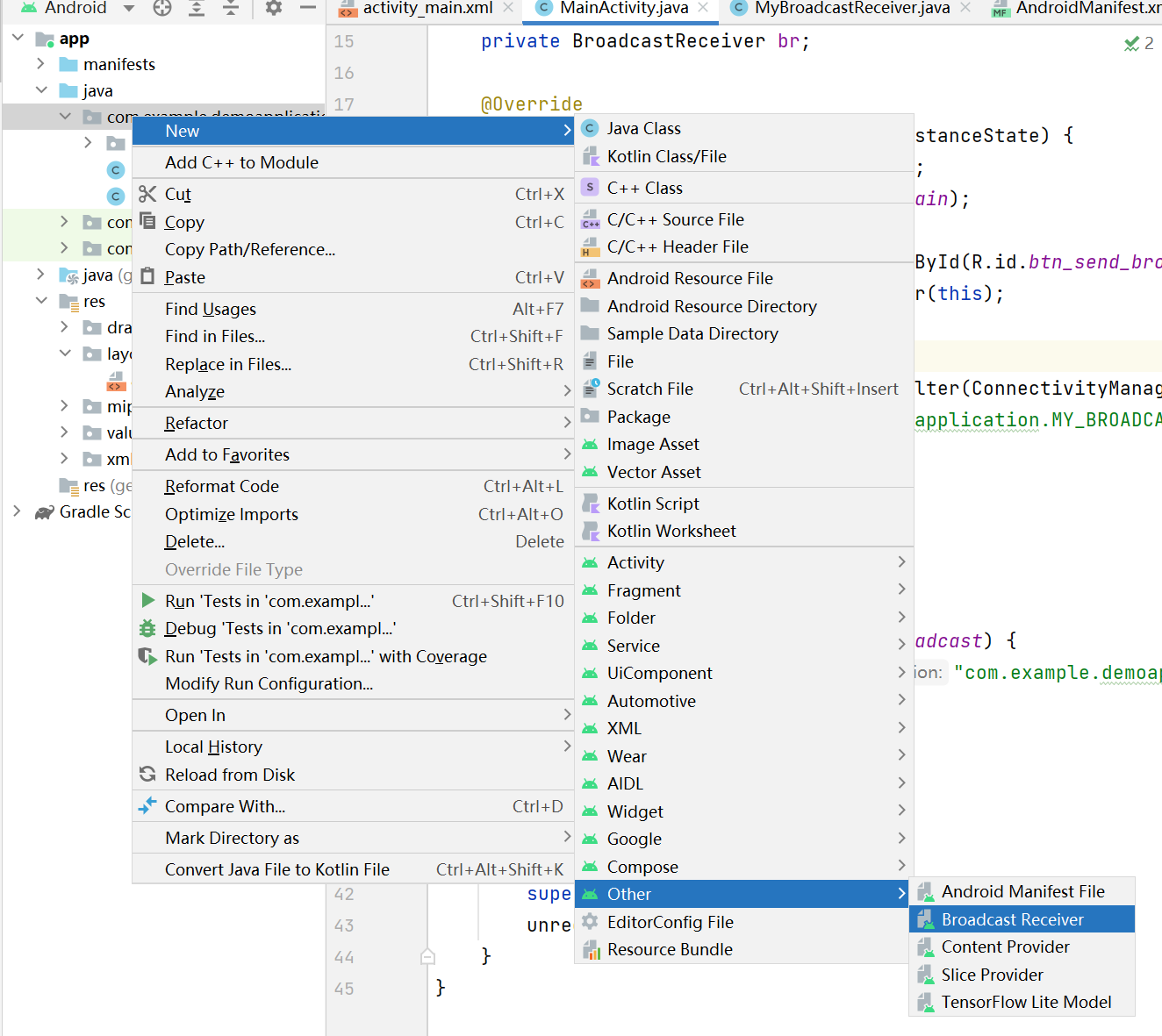
Task: Open the Android project view dropdown
Action: 129,8
